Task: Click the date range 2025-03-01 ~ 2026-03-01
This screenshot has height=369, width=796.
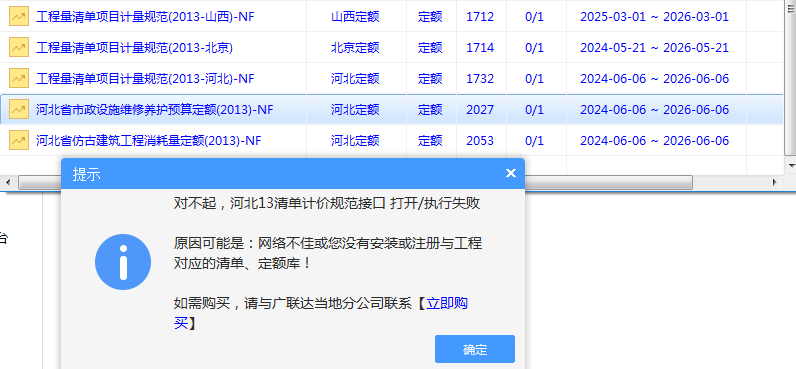Action: pyautogui.click(x=654, y=17)
